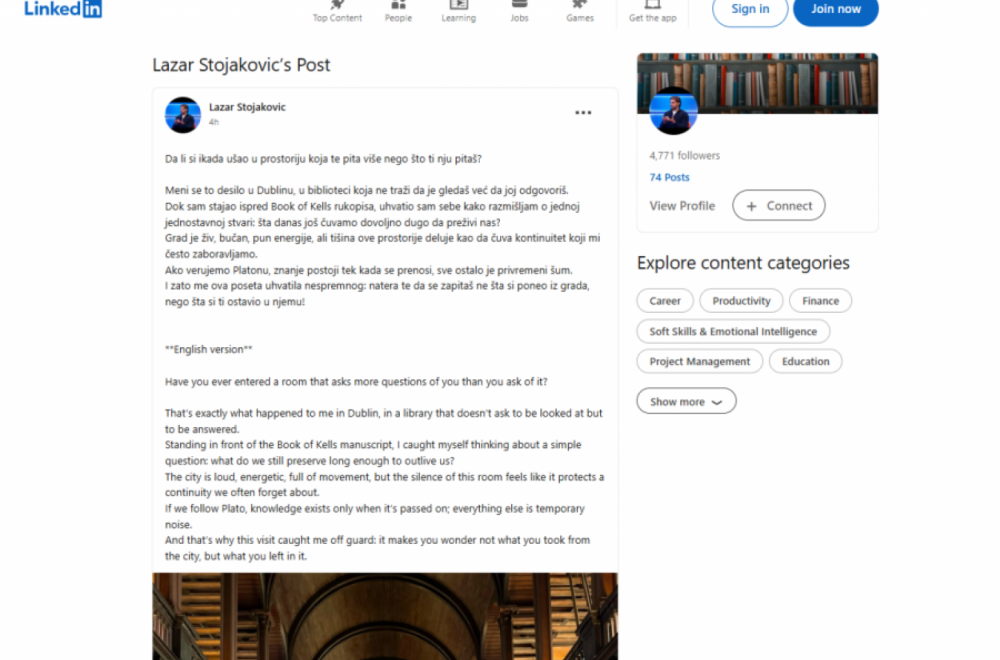
Task: Click the Sign in button
Action: point(749,9)
